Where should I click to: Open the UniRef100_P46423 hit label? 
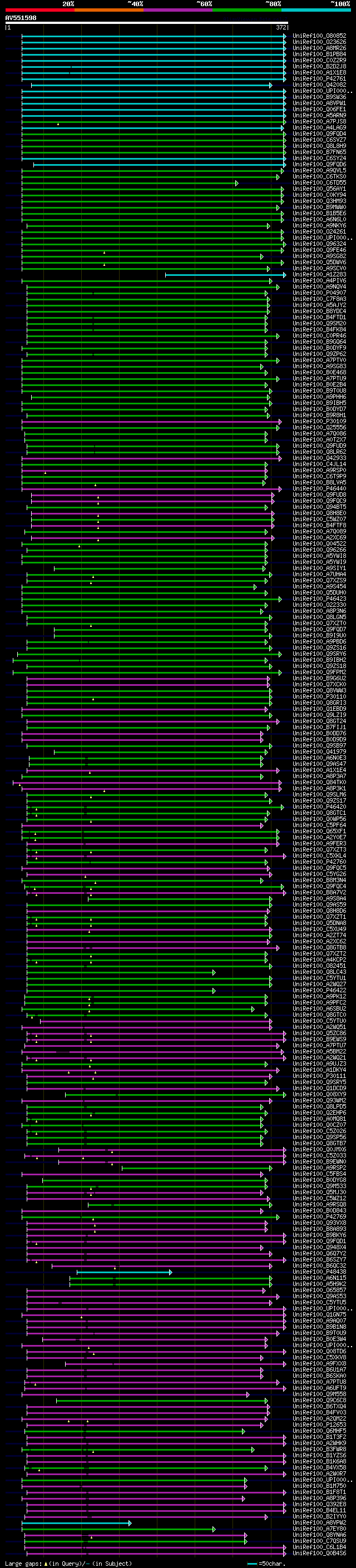click(319, 599)
